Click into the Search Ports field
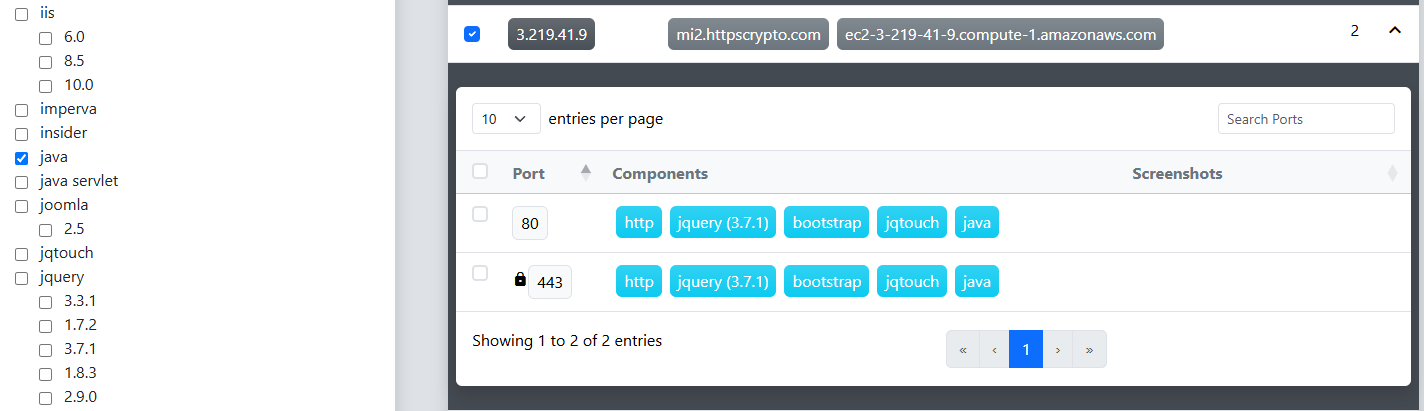The height and width of the screenshot is (411, 1424). tap(1306, 119)
